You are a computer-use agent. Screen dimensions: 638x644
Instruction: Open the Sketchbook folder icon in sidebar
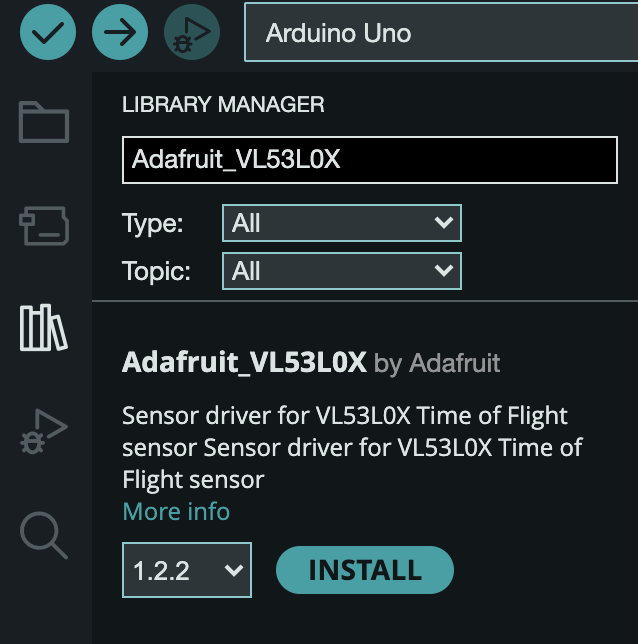pyautogui.click(x=44, y=122)
